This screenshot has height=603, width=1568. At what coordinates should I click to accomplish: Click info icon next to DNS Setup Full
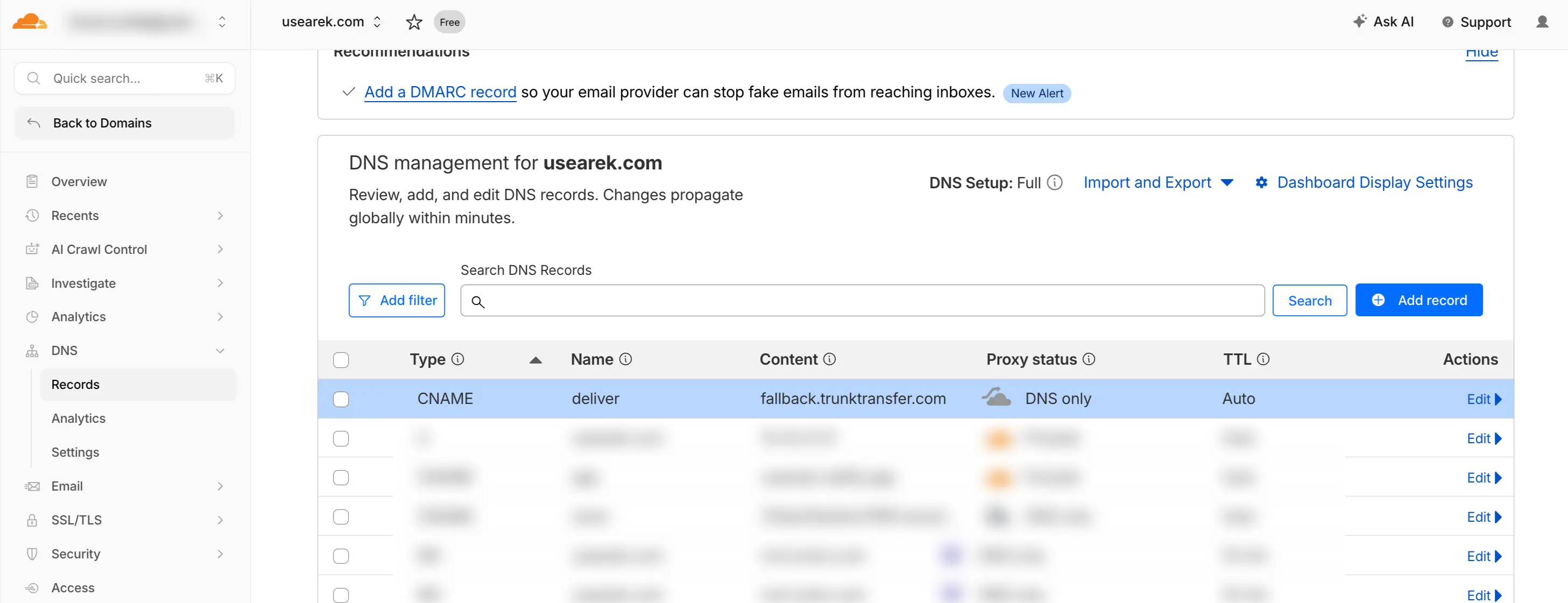click(x=1055, y=182)
